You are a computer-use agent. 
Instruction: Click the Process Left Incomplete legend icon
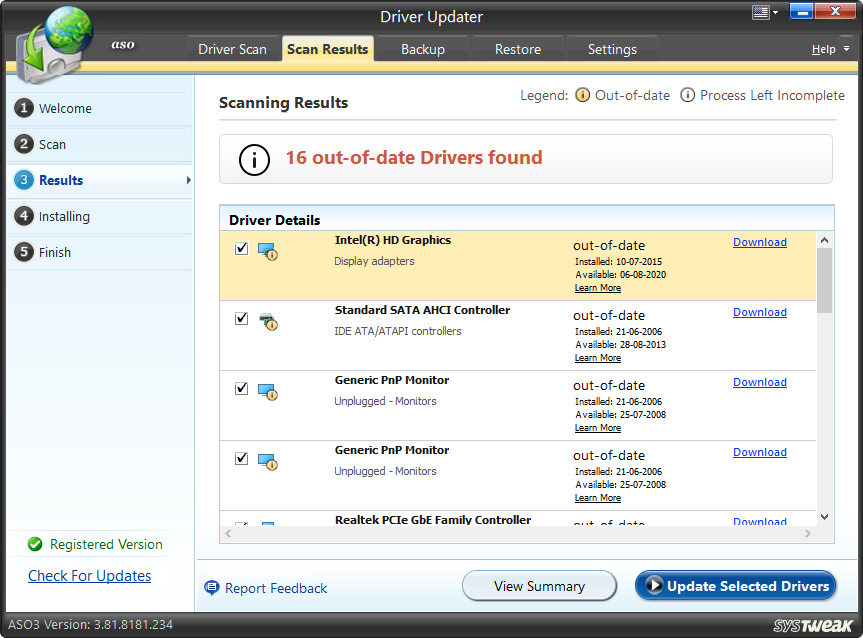(x=688, y=95)
